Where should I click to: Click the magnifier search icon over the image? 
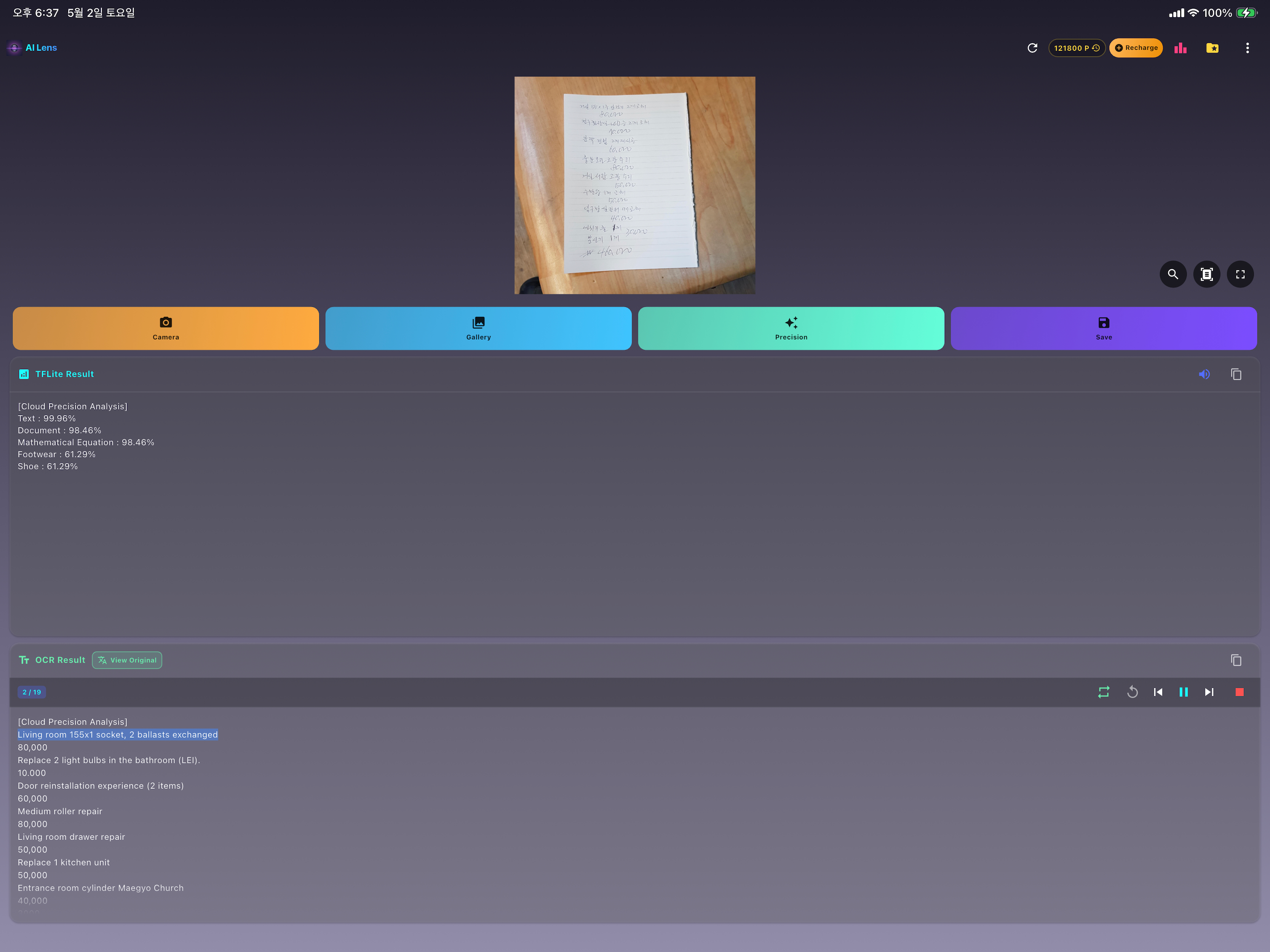1173,274
